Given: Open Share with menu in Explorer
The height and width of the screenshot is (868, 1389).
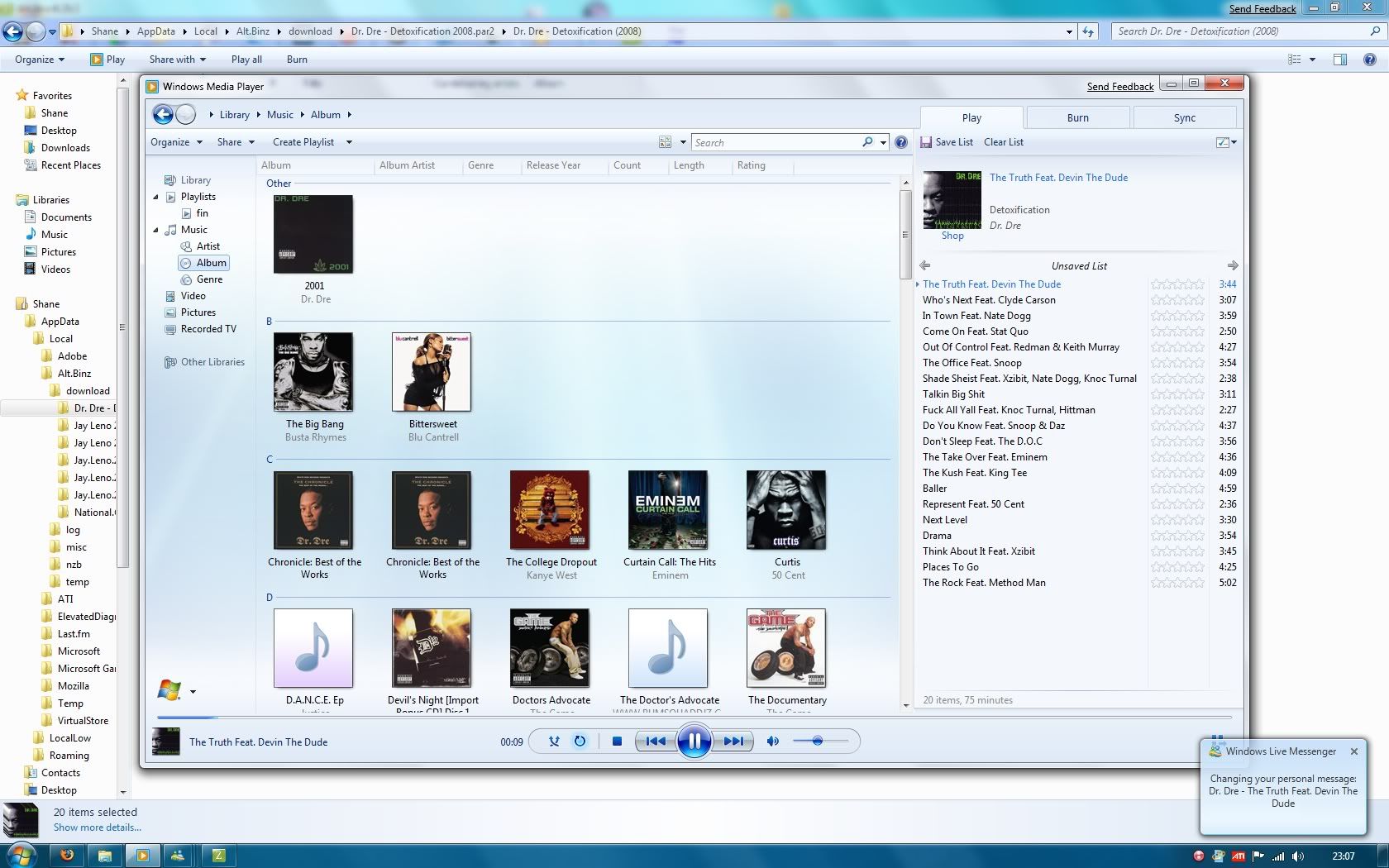Looking at the screenshot, I should (177, 60).
